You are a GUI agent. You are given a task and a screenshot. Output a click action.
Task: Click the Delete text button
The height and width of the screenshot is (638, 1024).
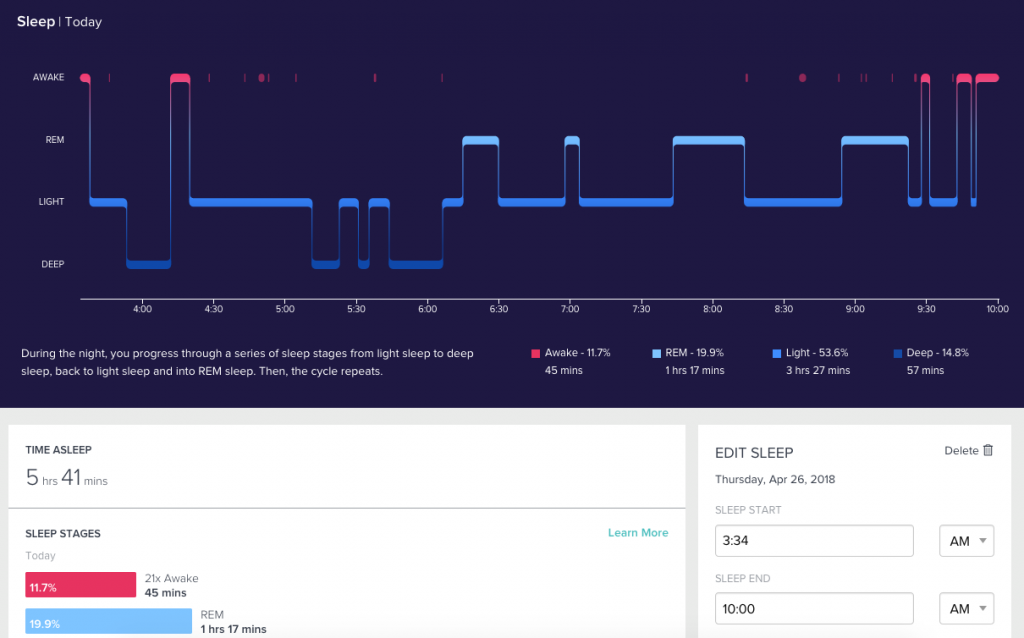(x=961, y=451)
